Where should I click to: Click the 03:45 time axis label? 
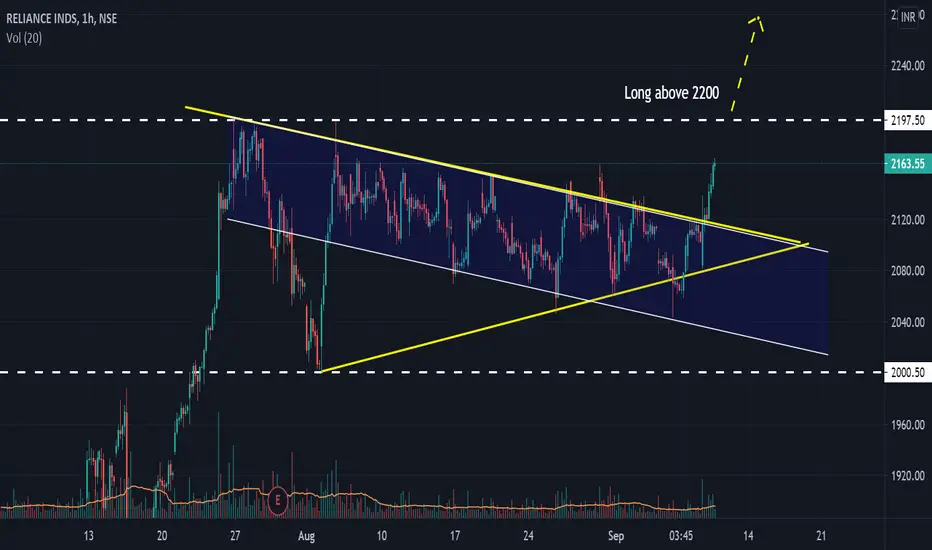(681, 536)
